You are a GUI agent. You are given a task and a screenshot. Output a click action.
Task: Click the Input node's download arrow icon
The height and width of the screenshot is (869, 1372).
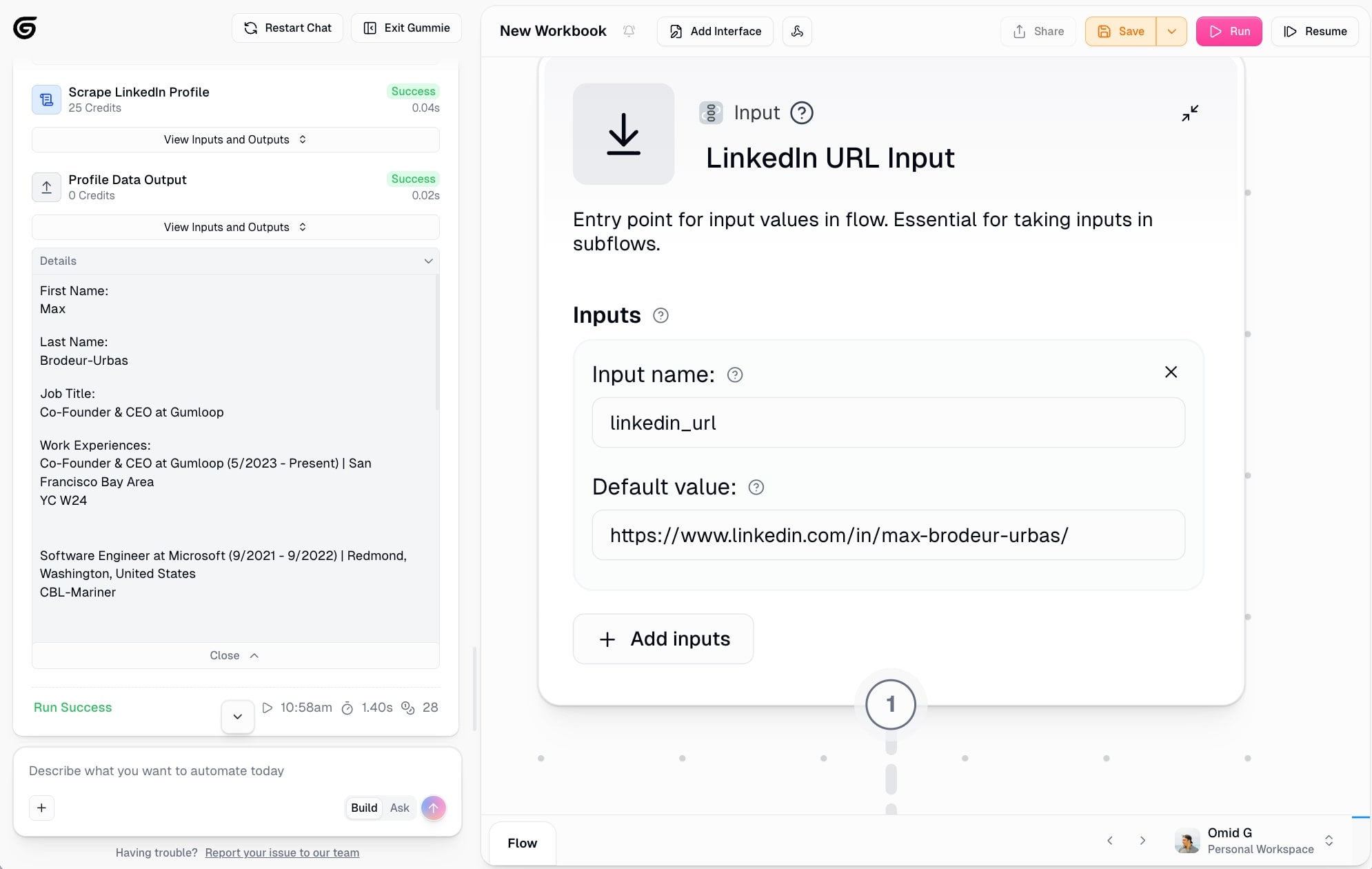(623, 134)
